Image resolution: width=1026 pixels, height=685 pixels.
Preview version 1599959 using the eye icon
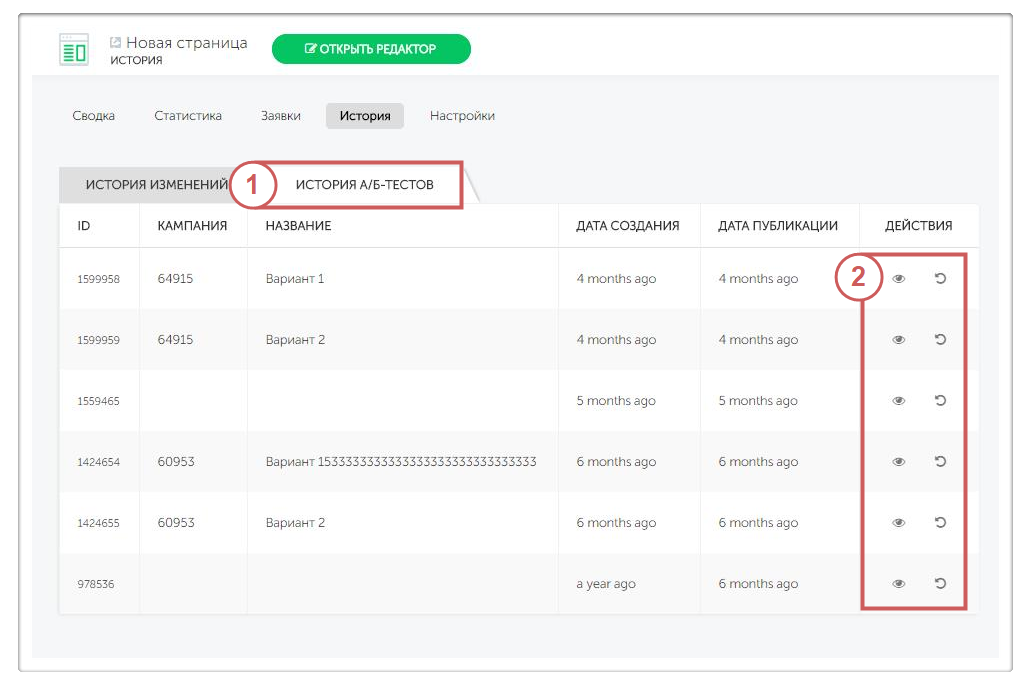[898, 340]
